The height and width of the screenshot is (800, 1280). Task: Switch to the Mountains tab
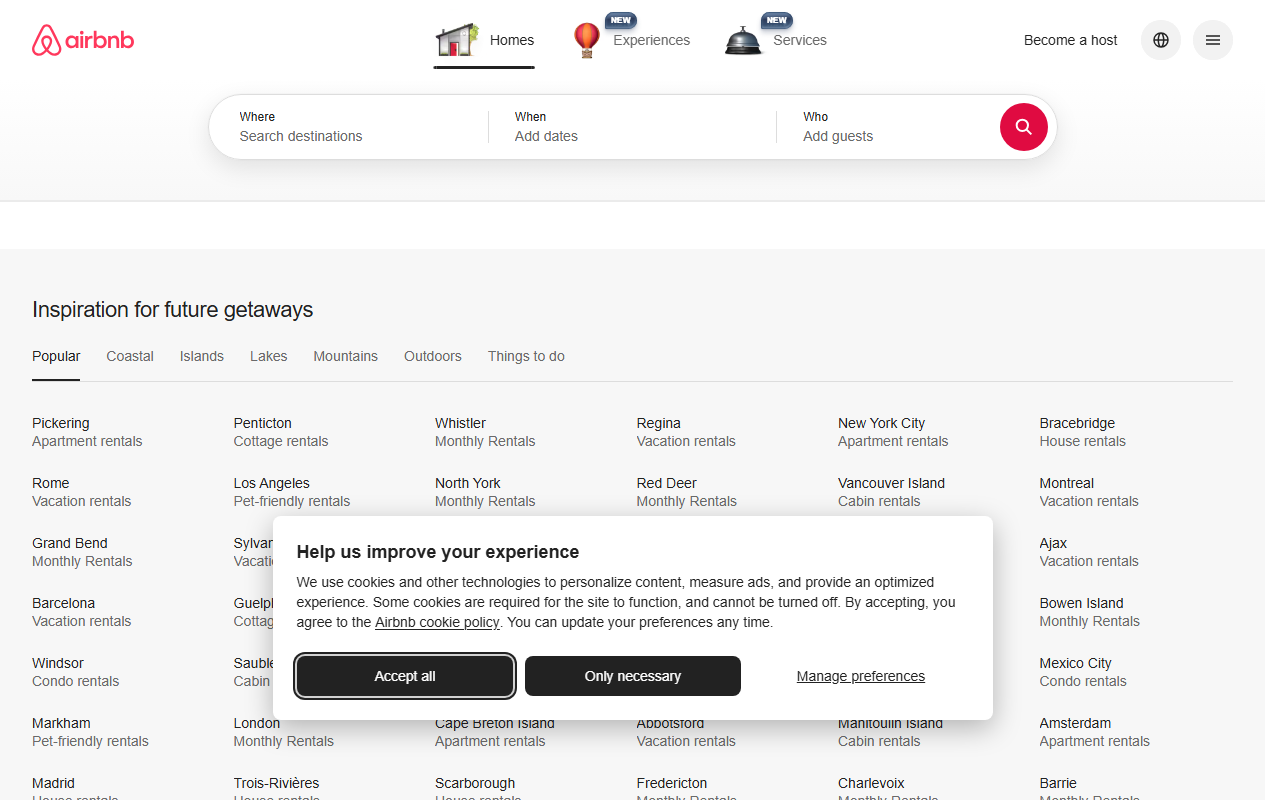pos(345,356)
